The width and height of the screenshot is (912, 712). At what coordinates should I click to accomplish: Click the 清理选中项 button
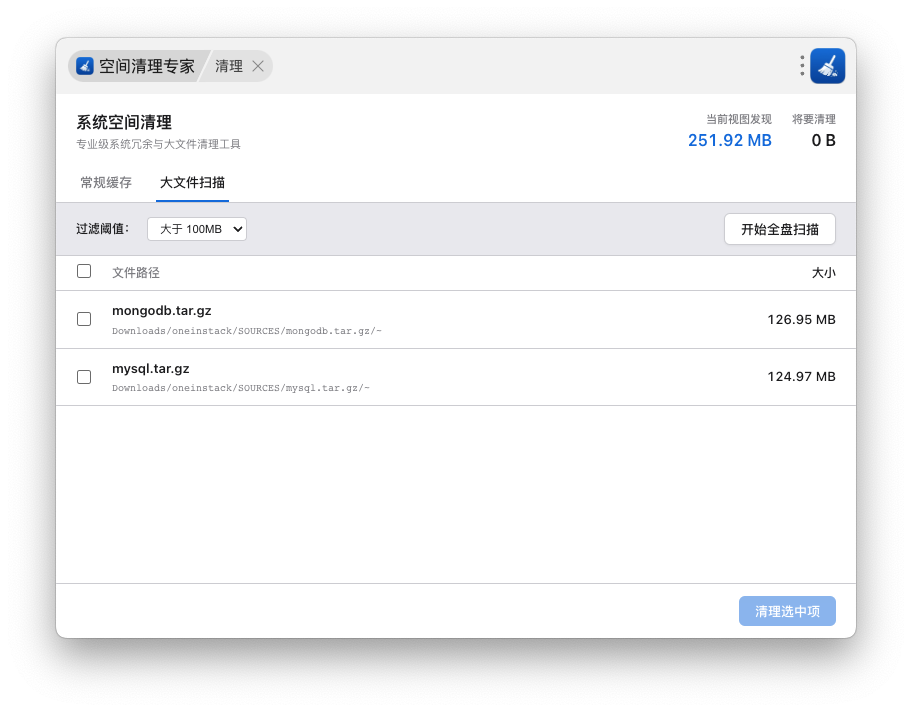click(787, 611)
